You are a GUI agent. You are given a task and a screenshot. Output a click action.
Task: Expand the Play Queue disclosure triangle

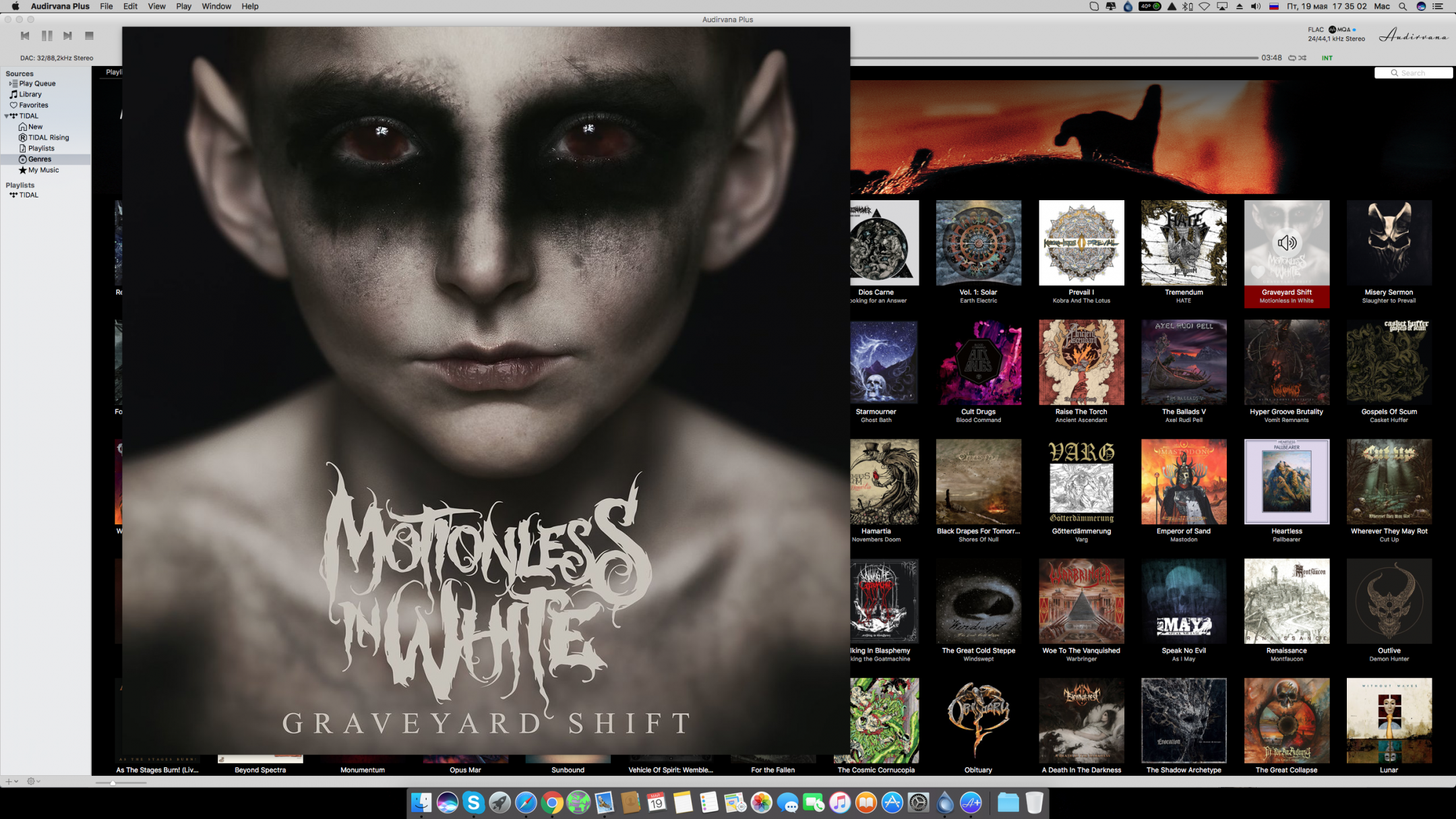pos(10,84)
